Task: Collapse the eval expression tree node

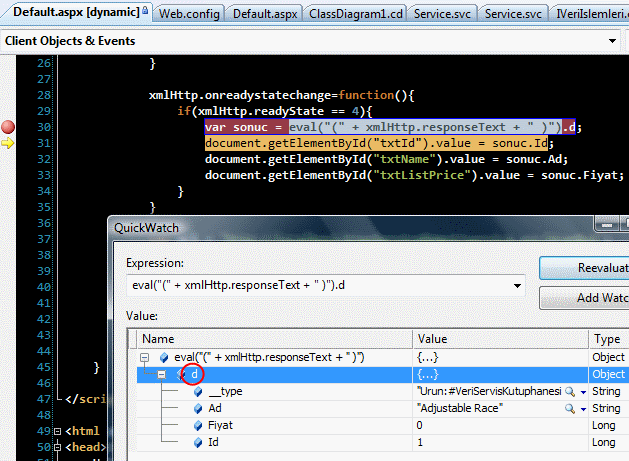Action: [x=147, y=358]
